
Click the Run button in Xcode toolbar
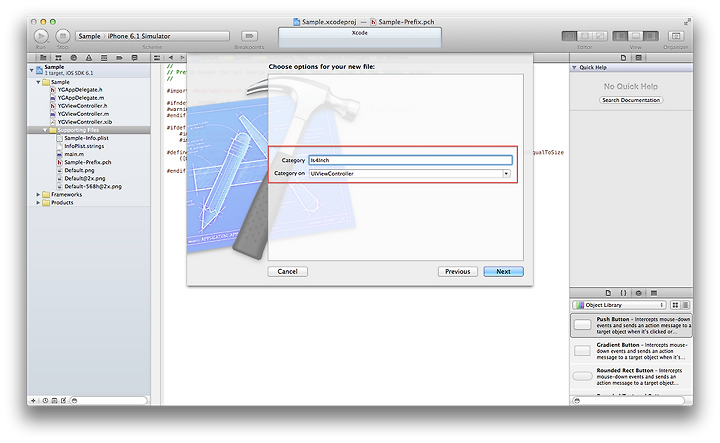point(41,36)
